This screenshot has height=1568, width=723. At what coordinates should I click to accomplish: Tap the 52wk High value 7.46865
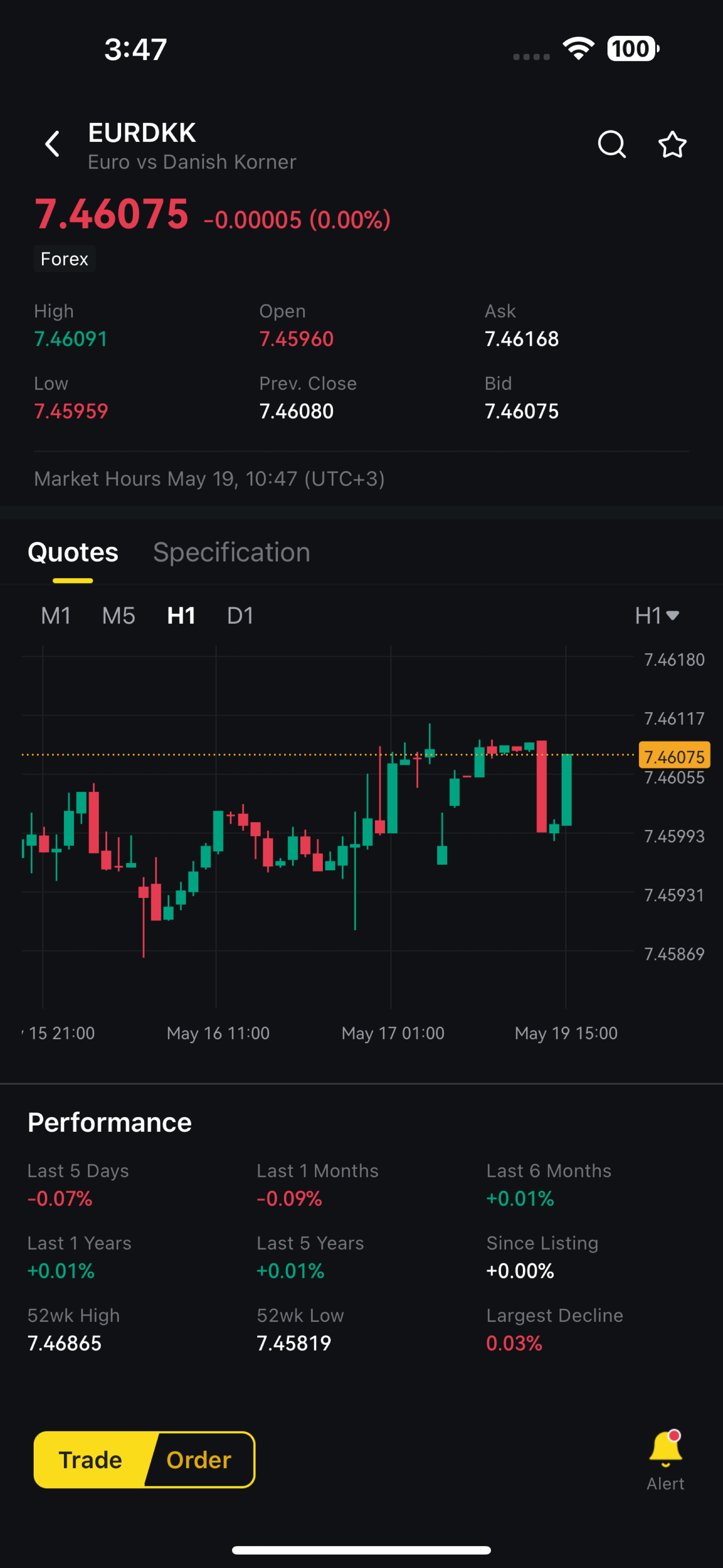(x=64, y=1343)
